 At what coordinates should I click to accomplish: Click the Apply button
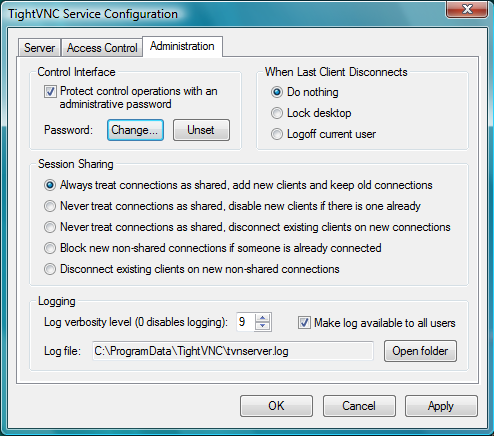coord(441,406)
